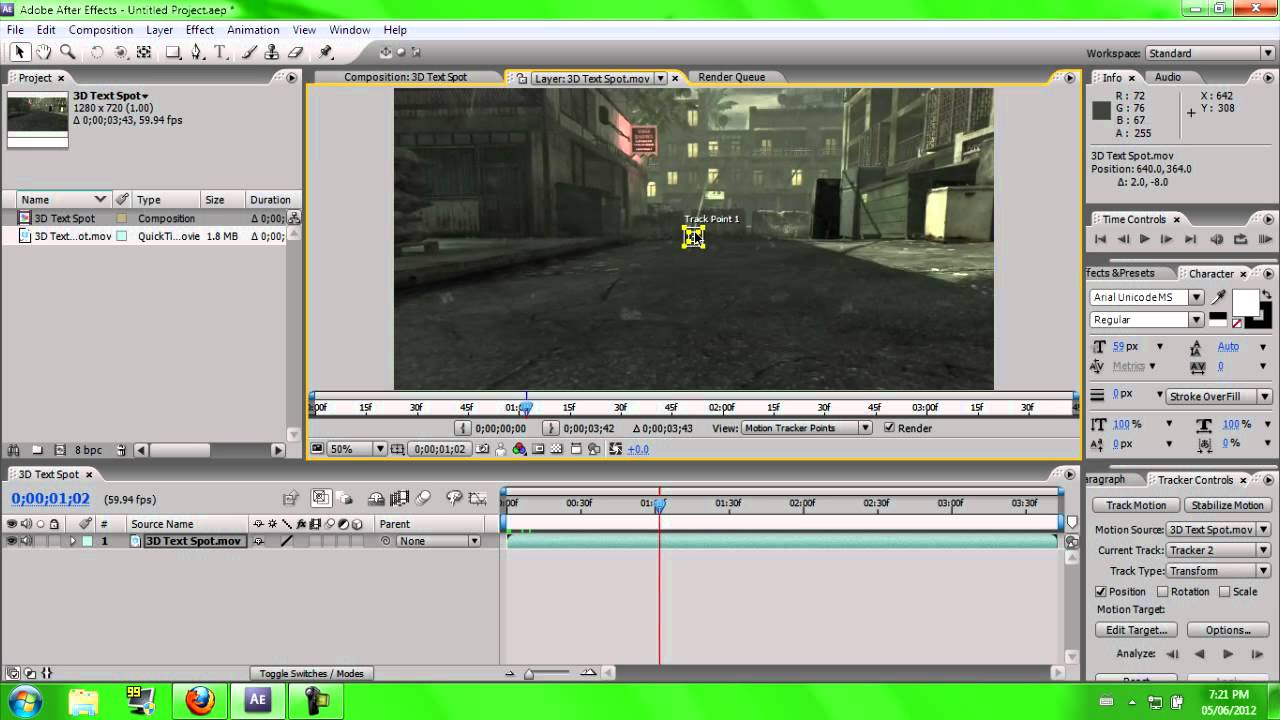Open the Animation menu
This screenshot has width=1280, height=720.
pyautogui.click(x=253, y=30)
